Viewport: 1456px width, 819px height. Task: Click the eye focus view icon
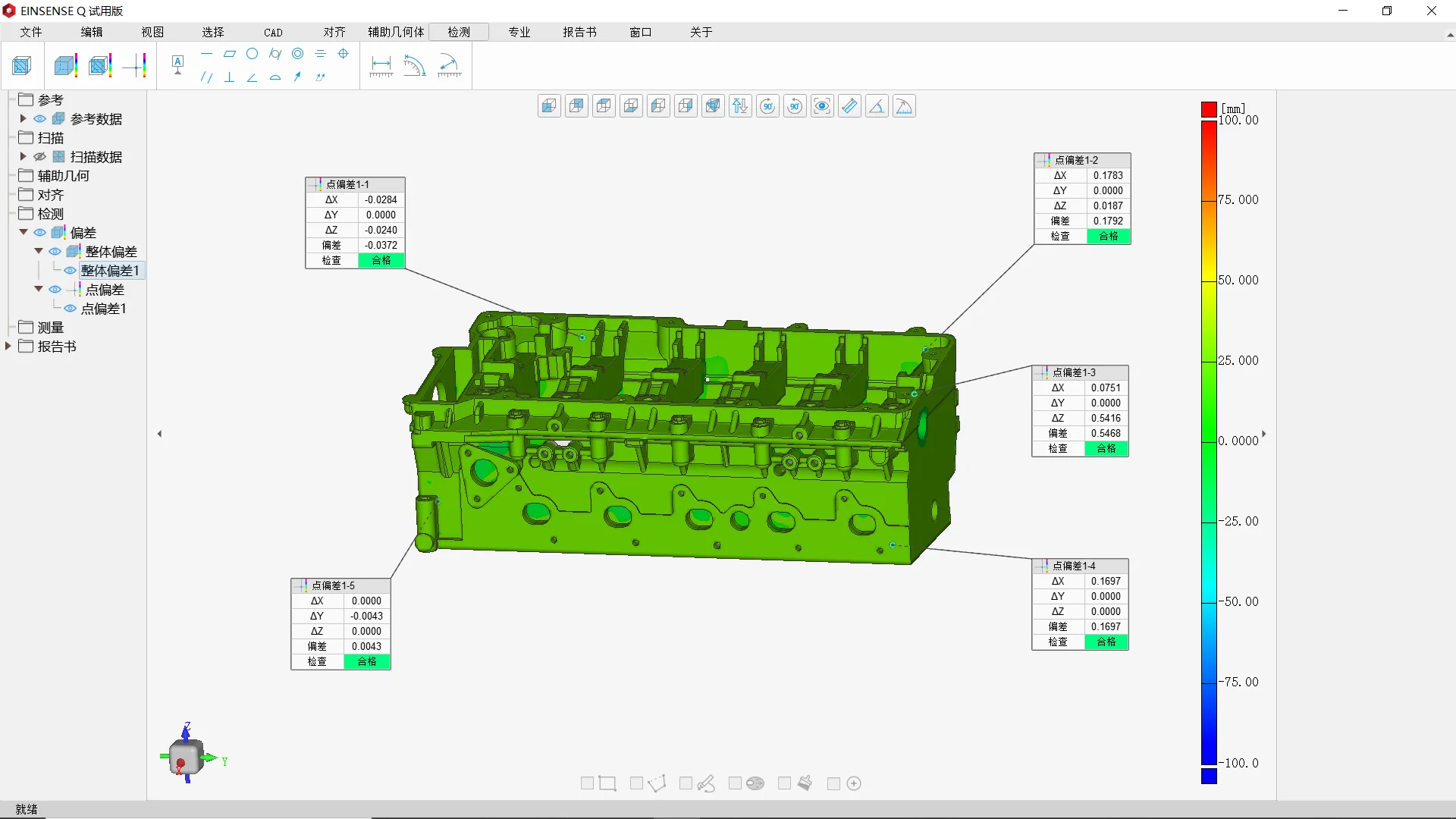tap(822, 106)
